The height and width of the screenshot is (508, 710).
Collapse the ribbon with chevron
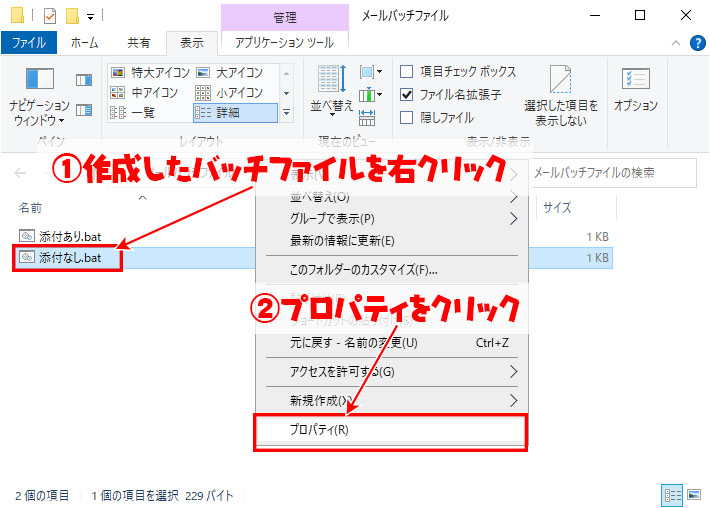pos(676,43)
